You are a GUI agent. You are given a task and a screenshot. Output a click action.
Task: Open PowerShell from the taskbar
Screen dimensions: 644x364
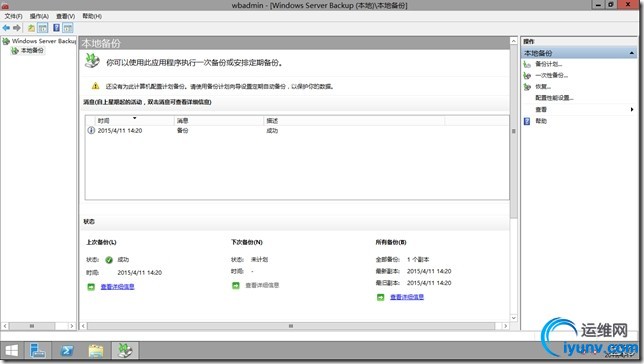click(x=67, y=350)
